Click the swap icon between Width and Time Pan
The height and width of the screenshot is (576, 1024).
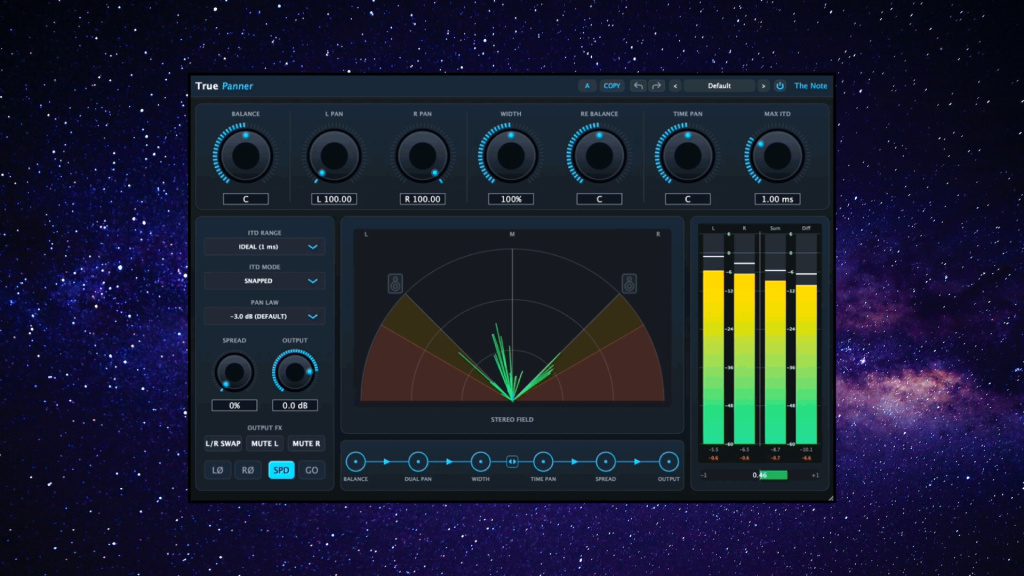pos(512,462)
